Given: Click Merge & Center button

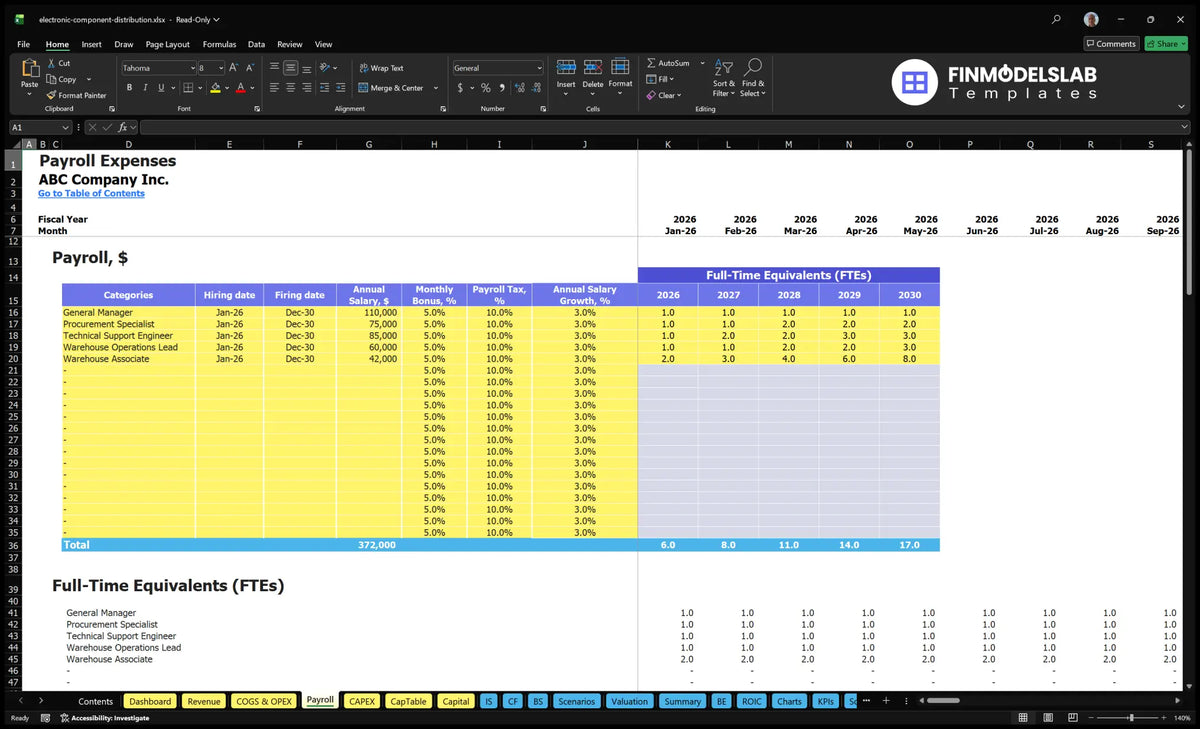Looking at the screenshot, I should tap(391, 88).
